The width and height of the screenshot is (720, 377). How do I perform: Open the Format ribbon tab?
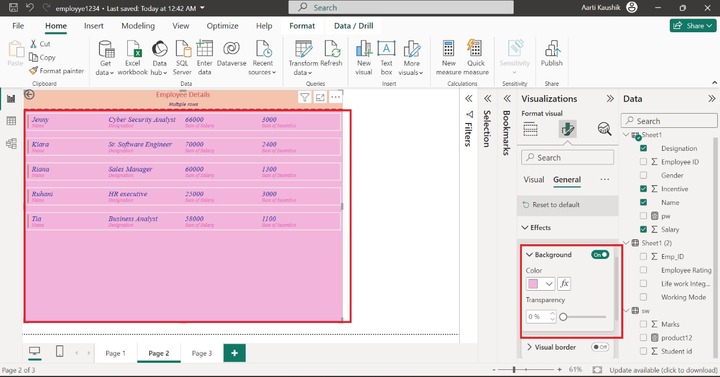[302, 26]
